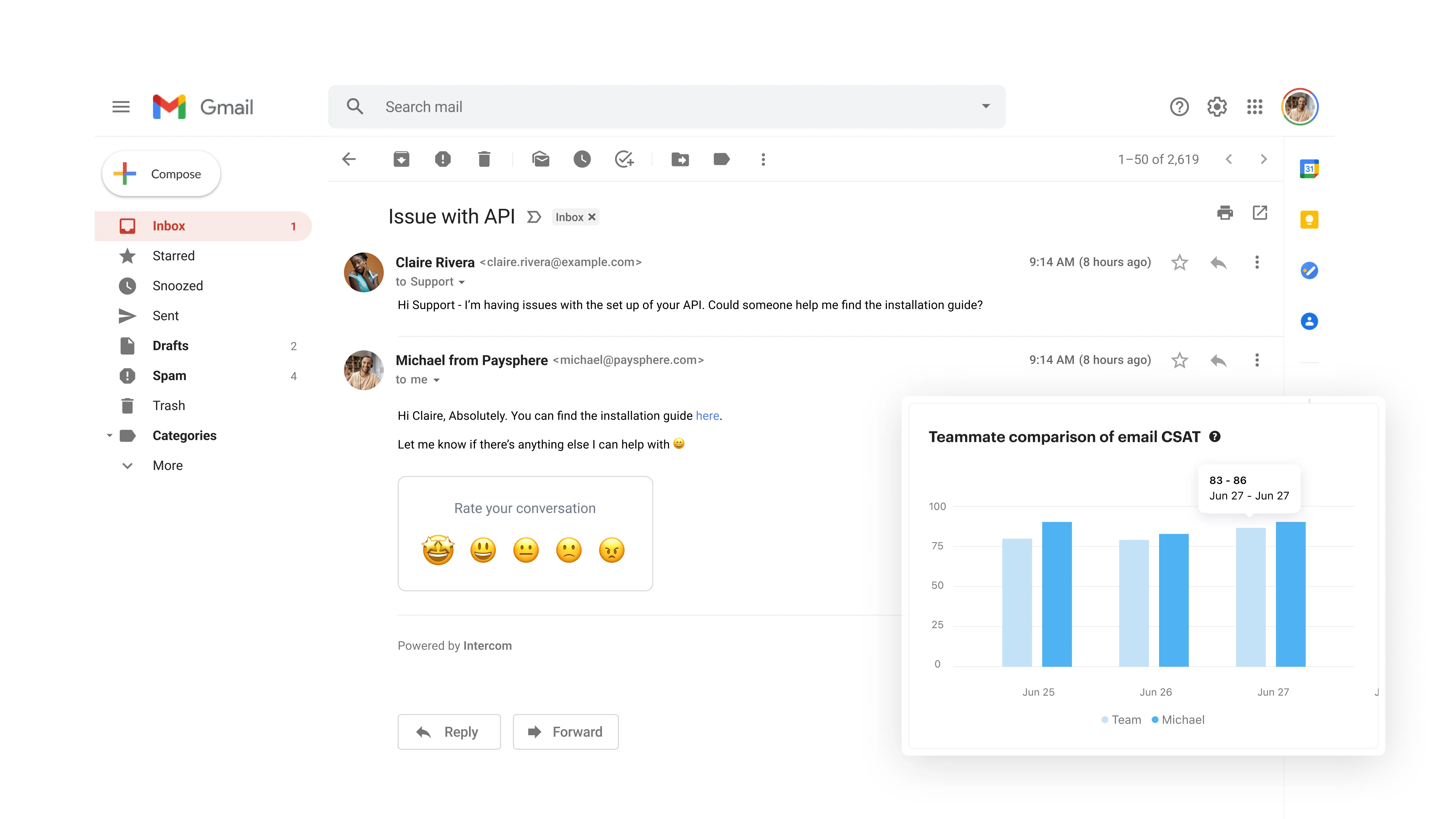Delete the email with the trash icon
This screenshot has height=819, width=1456.
pyautogui.click(x=484, y=159)
